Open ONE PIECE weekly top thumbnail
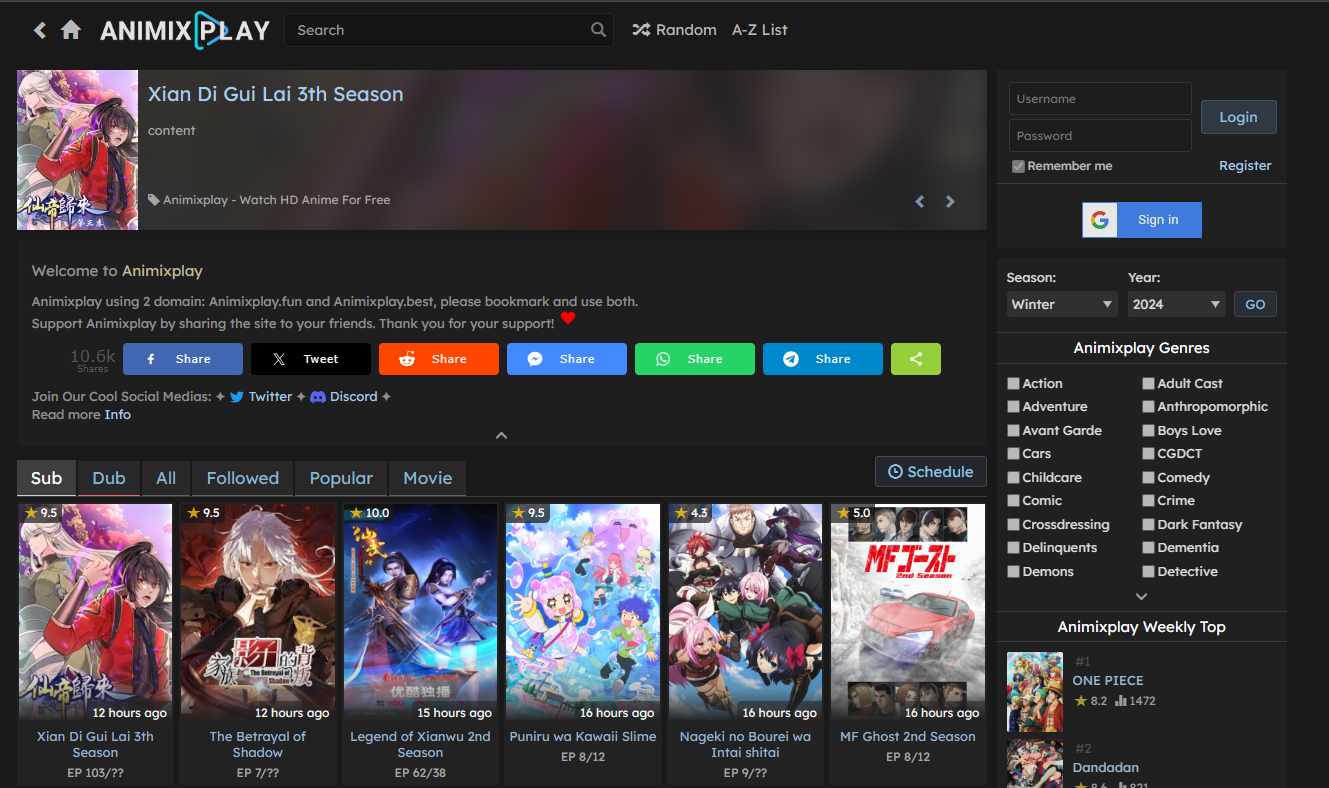The width and height of the screenshot is (1329, 788). [1035, 692]
